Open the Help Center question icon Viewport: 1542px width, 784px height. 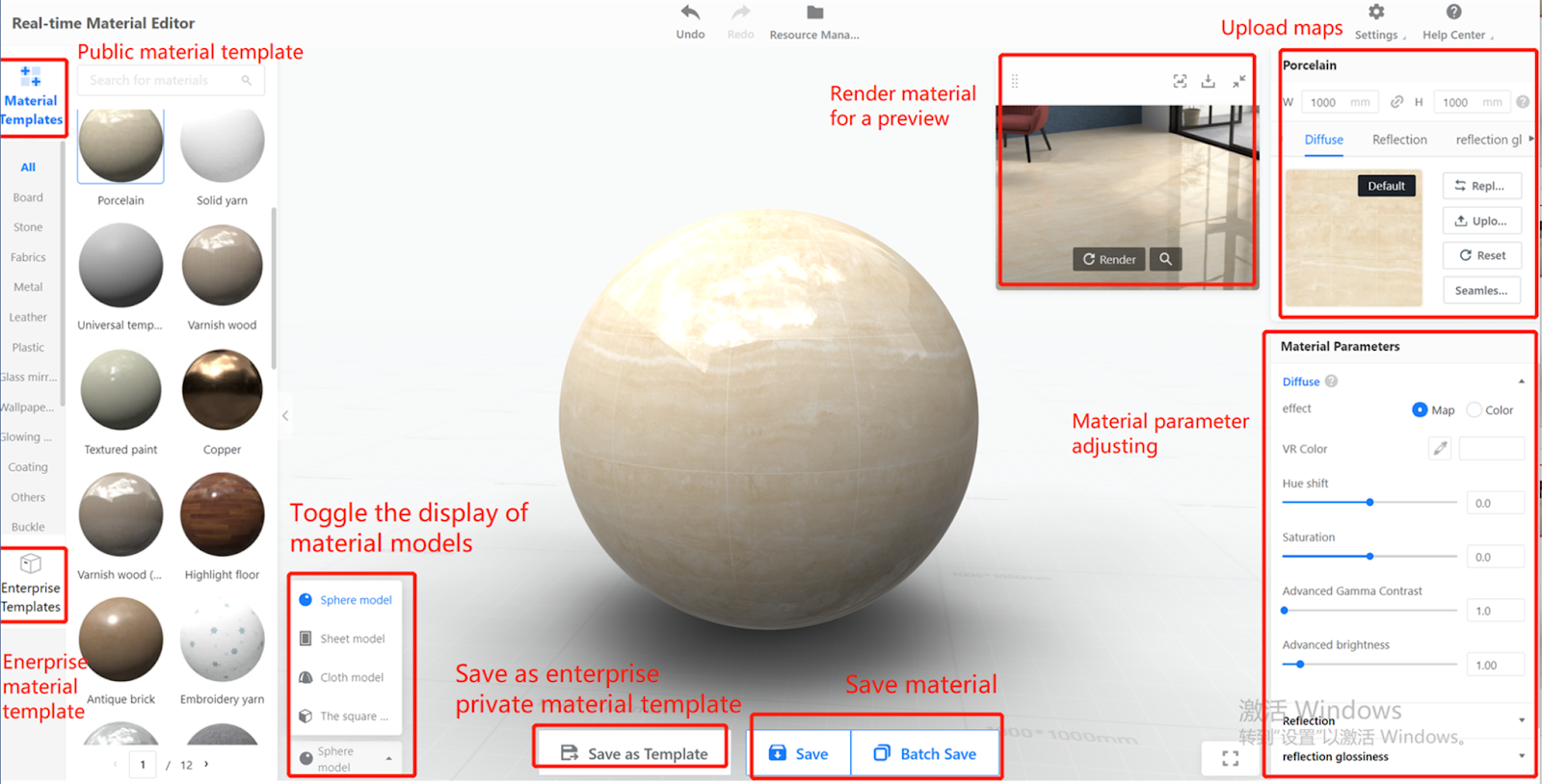tap(1454, 12)
